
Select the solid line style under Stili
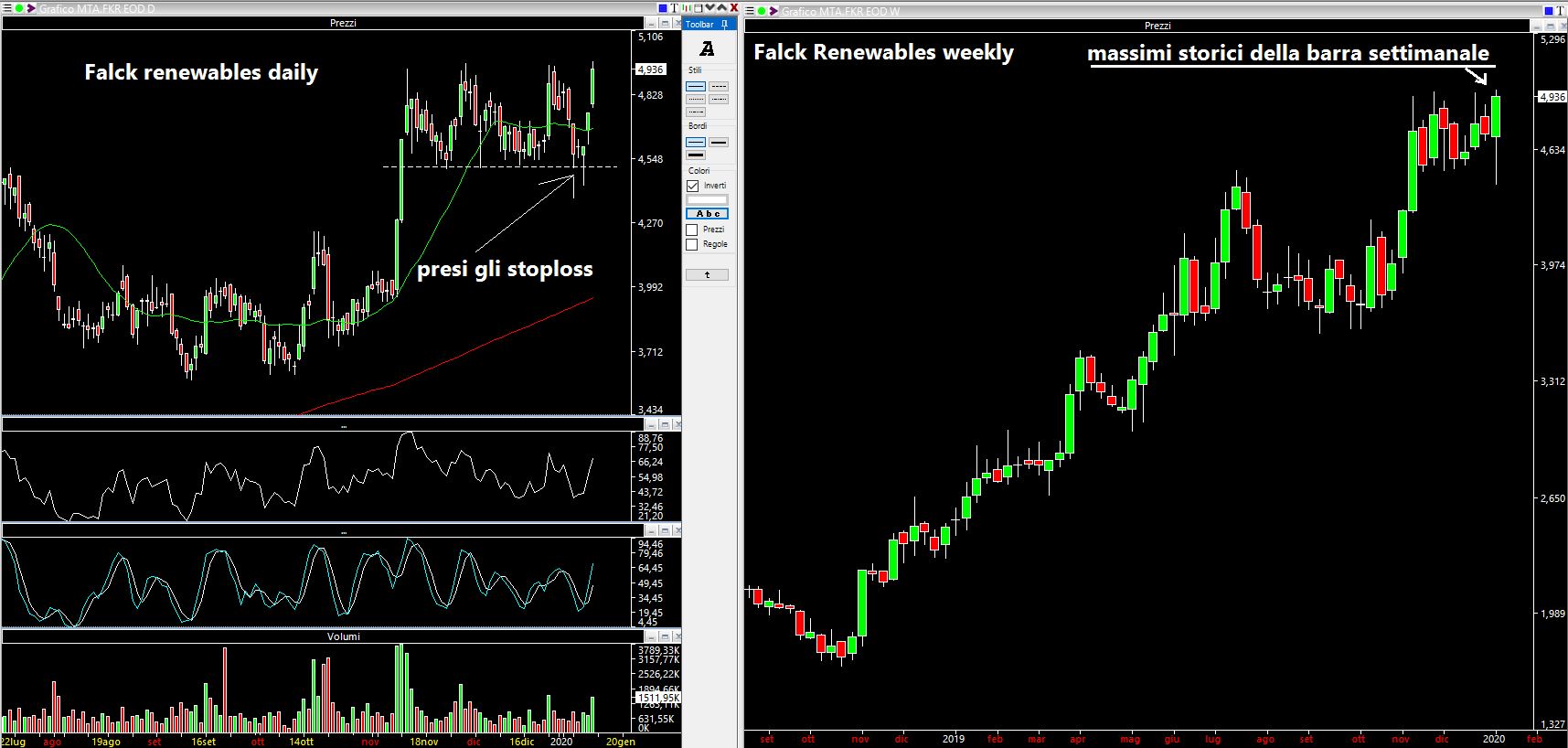(696, 86)
